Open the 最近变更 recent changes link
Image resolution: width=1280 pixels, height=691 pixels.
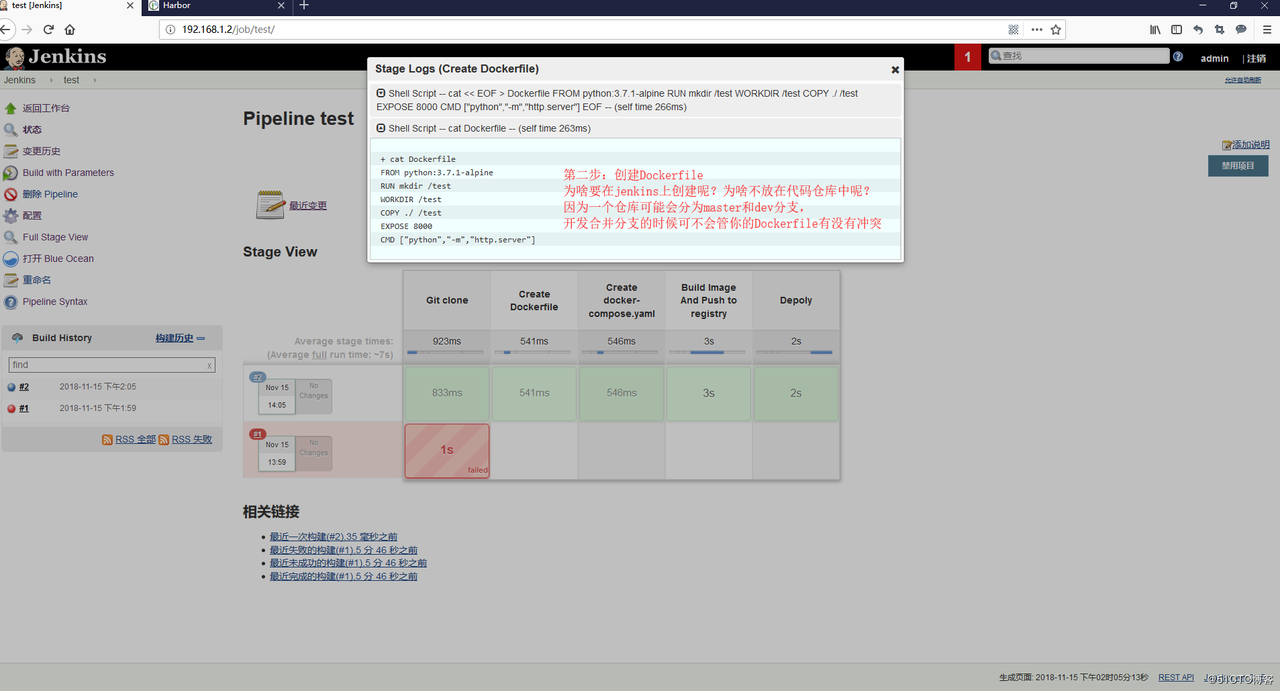308,206
